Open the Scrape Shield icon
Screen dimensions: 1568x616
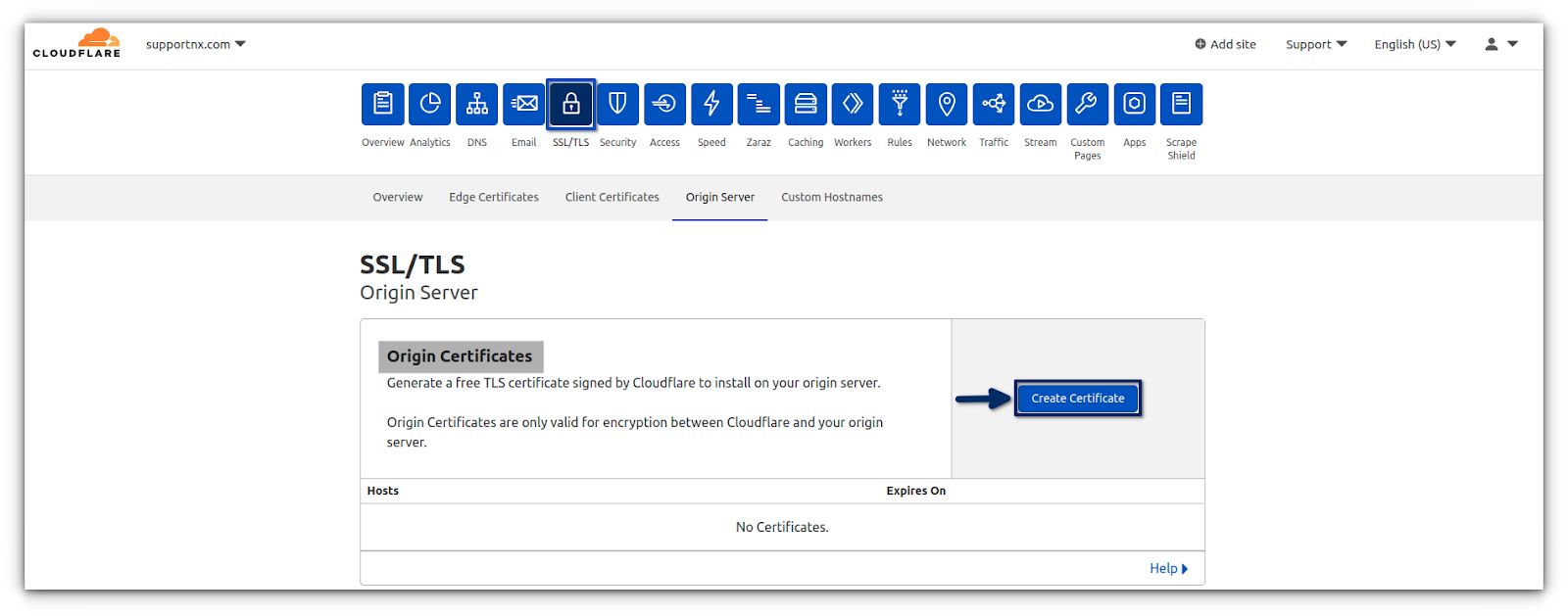[x=1182, y=104]
